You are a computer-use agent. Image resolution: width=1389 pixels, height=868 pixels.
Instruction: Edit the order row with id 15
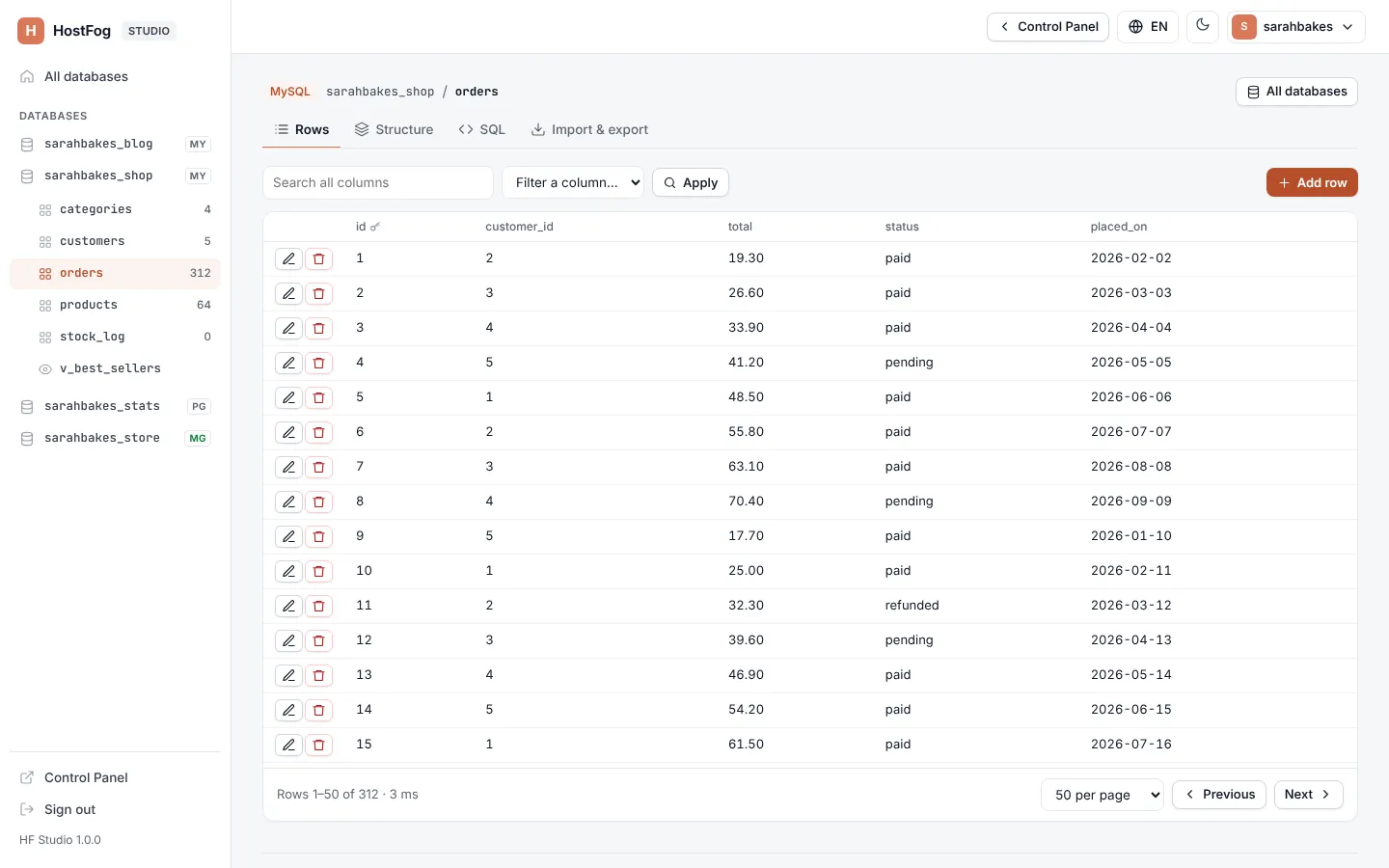pyautogui.click(x=288, y=745)
